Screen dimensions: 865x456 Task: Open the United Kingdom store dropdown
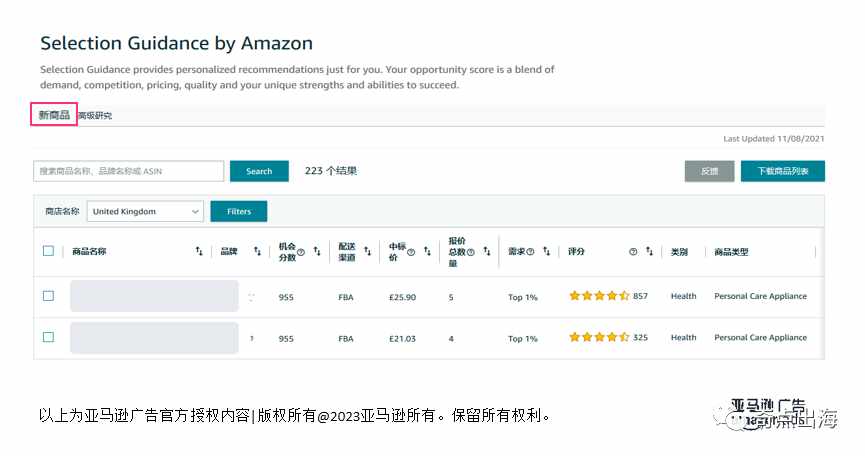(145, 211)
